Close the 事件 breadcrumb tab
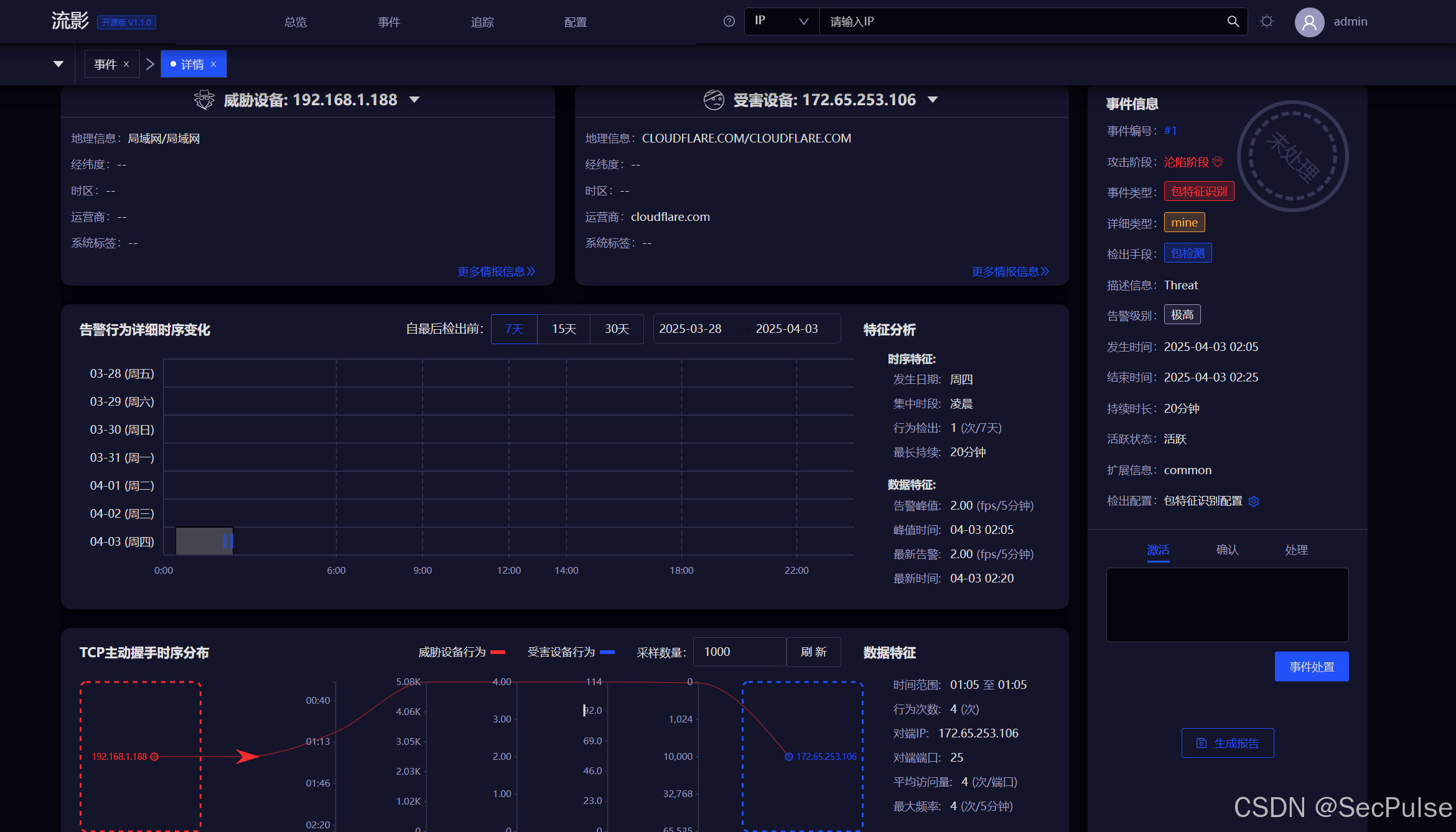The height and width of the screenshot is (832, 1456). point(126,64)
